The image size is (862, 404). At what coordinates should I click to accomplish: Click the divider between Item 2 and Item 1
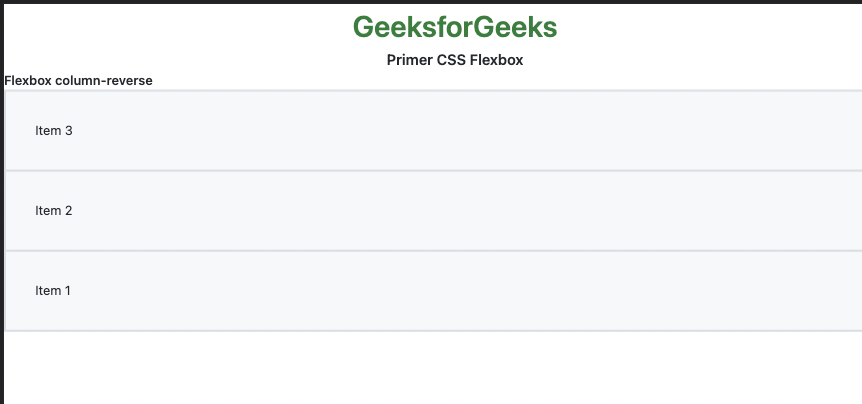tap(430, 251)
